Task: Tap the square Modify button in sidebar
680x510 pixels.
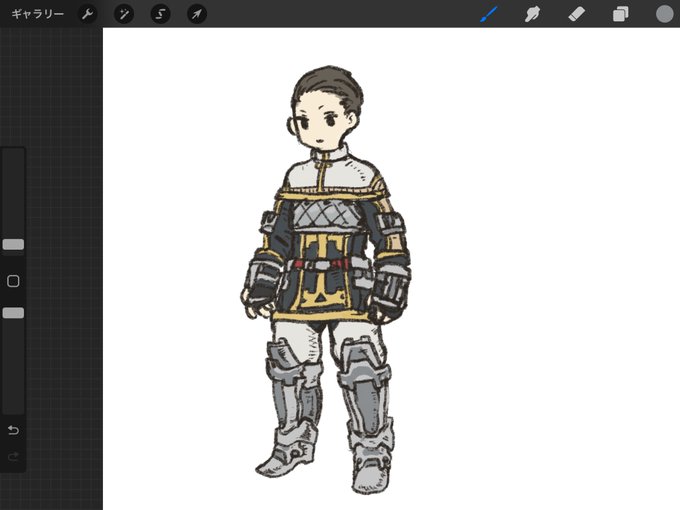Action: point(13,281)
